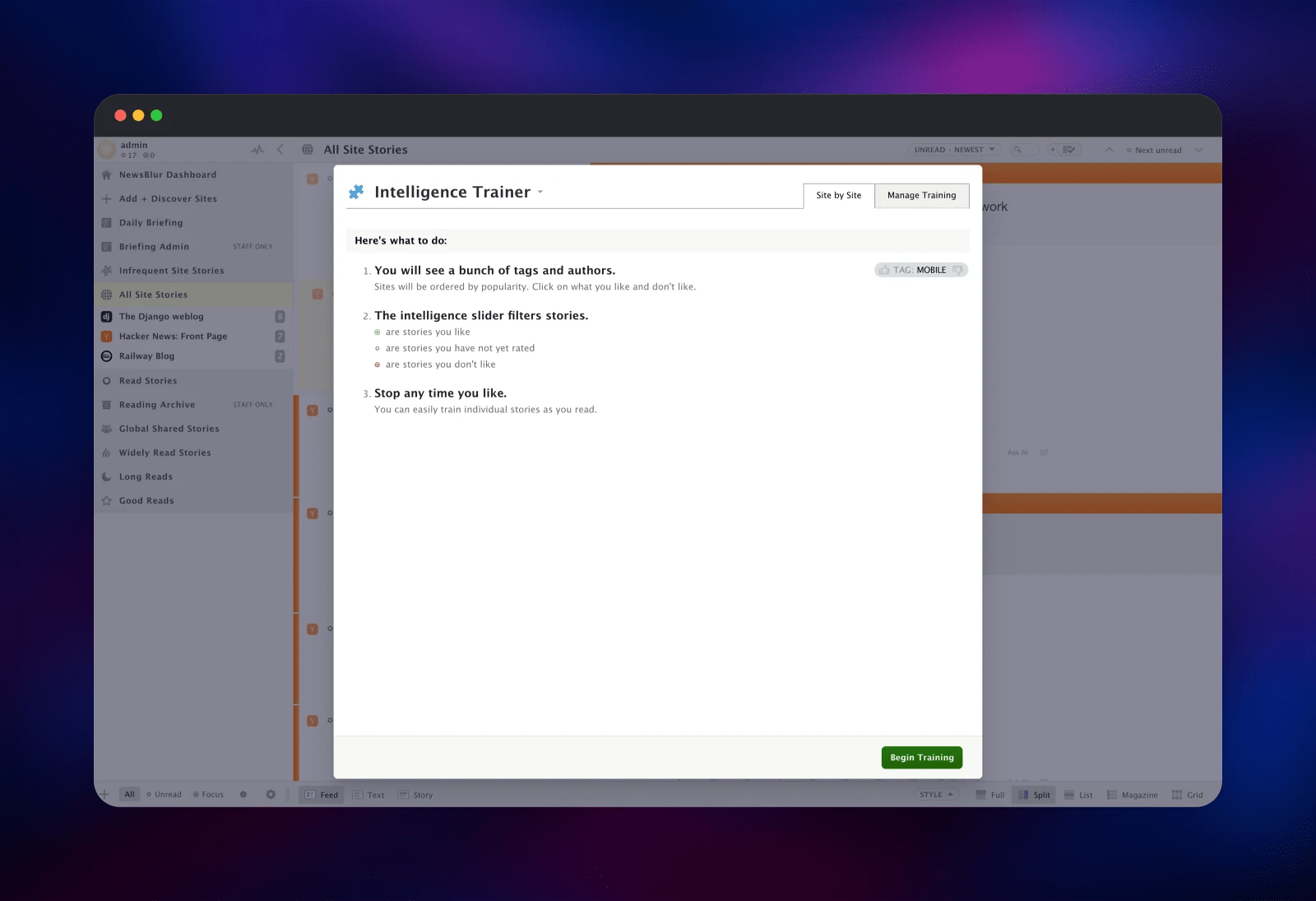Viewport: 1316px width, 901px height.
Task: Open the Intelligence Trainer title dropdown arrow
Action: pos(540,192)
